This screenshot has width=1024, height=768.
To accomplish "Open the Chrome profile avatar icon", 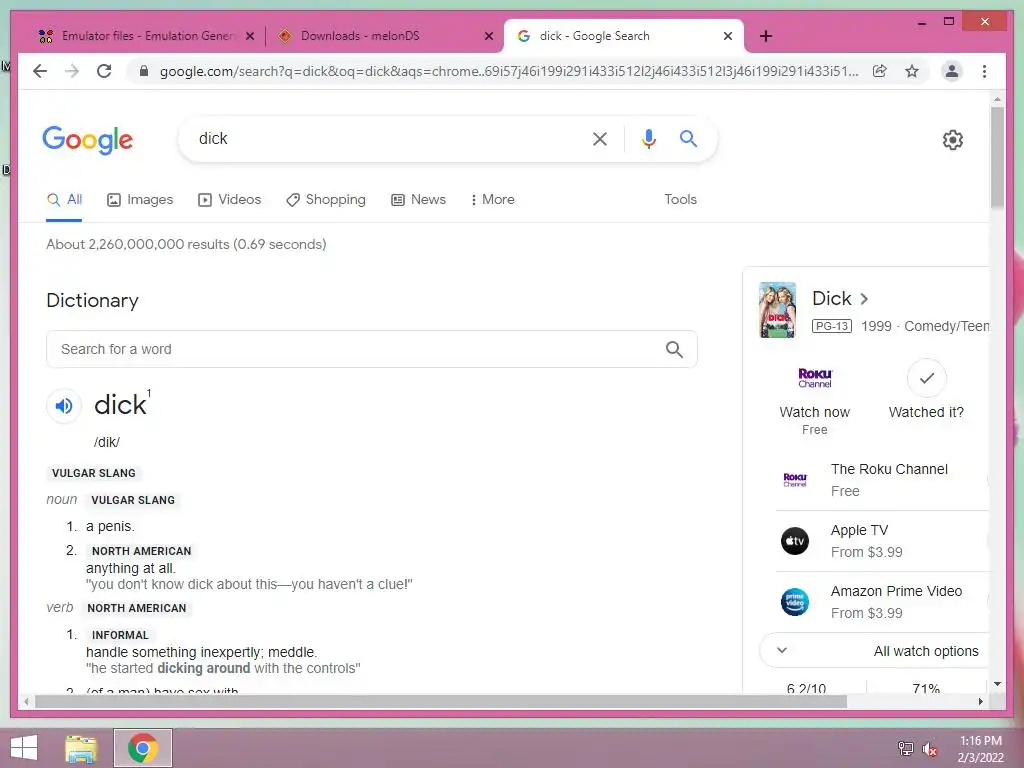I will pos(952,71).
